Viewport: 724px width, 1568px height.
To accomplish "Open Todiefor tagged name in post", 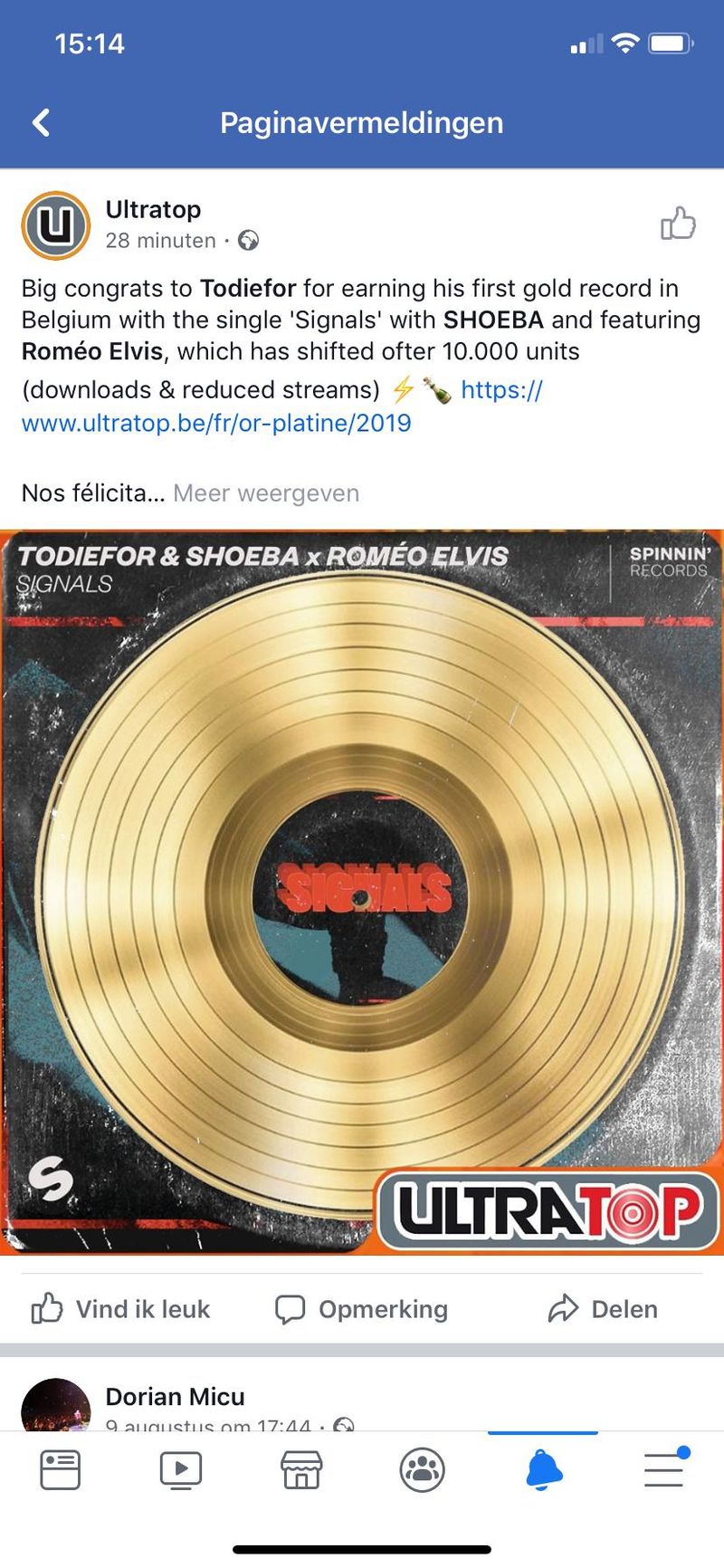I will 248,288.
